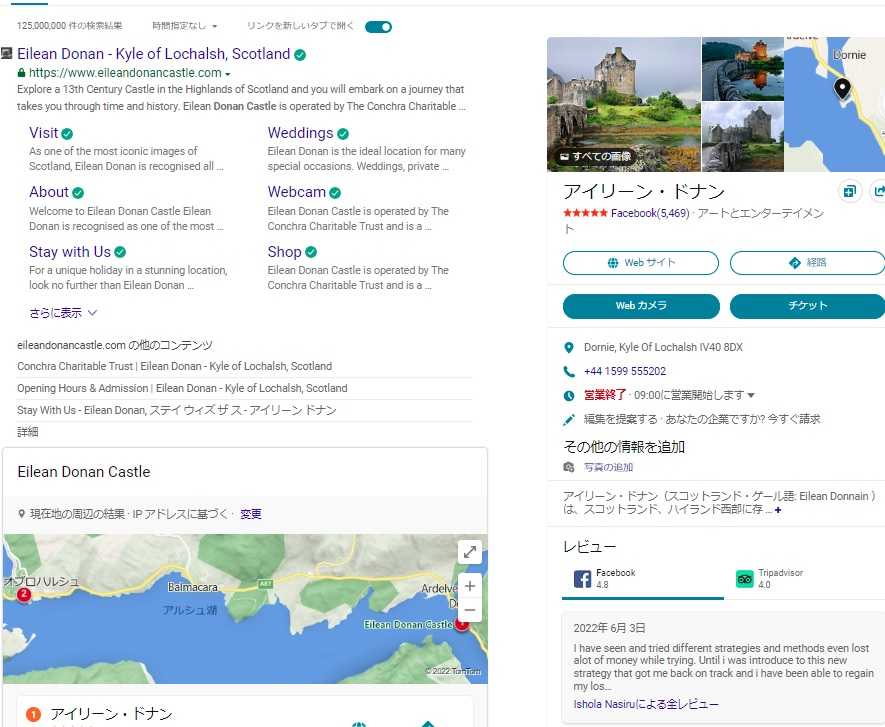Click the phone icon beside +44 1599 555202
The image size is (885, 727).
(570, 371)
